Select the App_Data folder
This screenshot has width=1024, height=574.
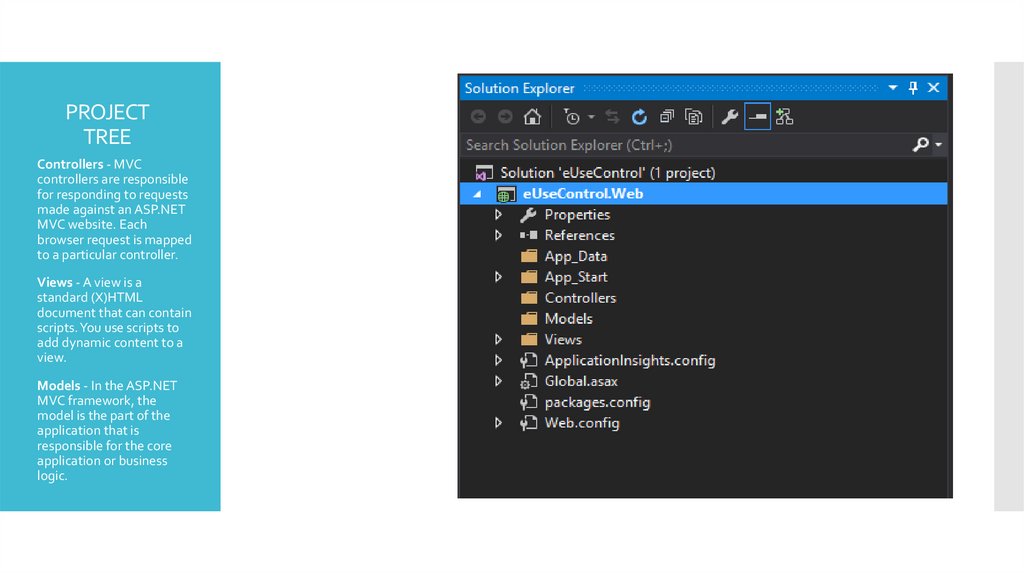click(575, 257)
